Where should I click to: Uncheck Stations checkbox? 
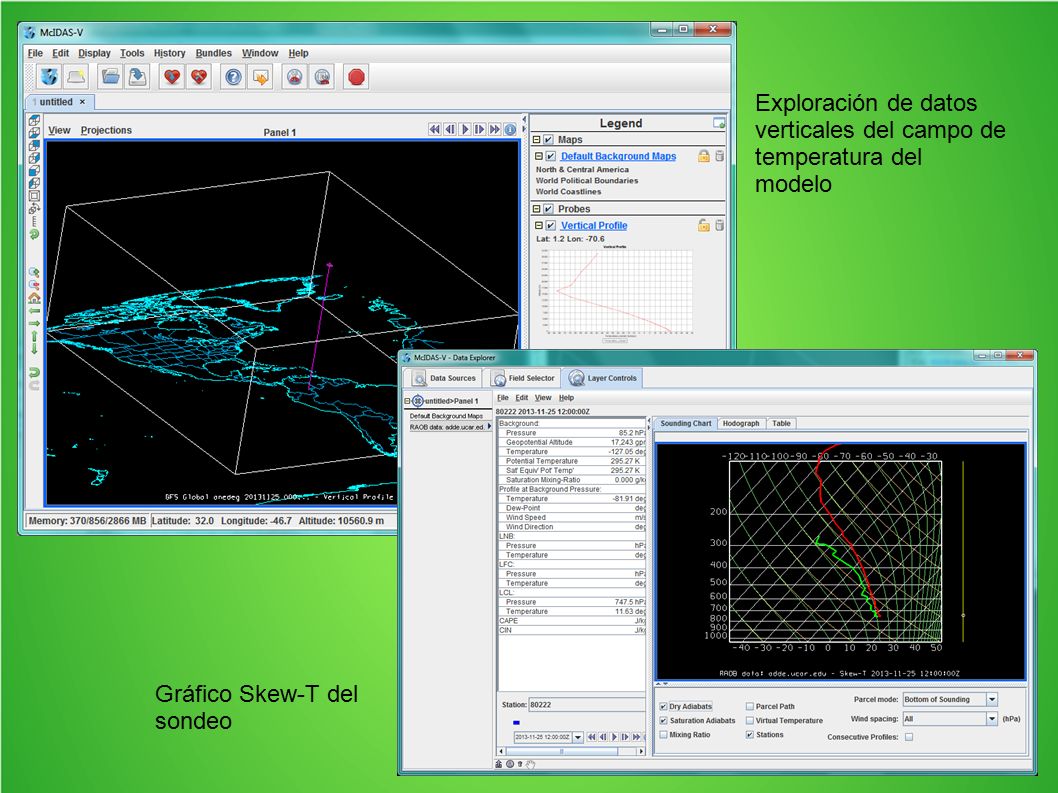pos(750,735)
